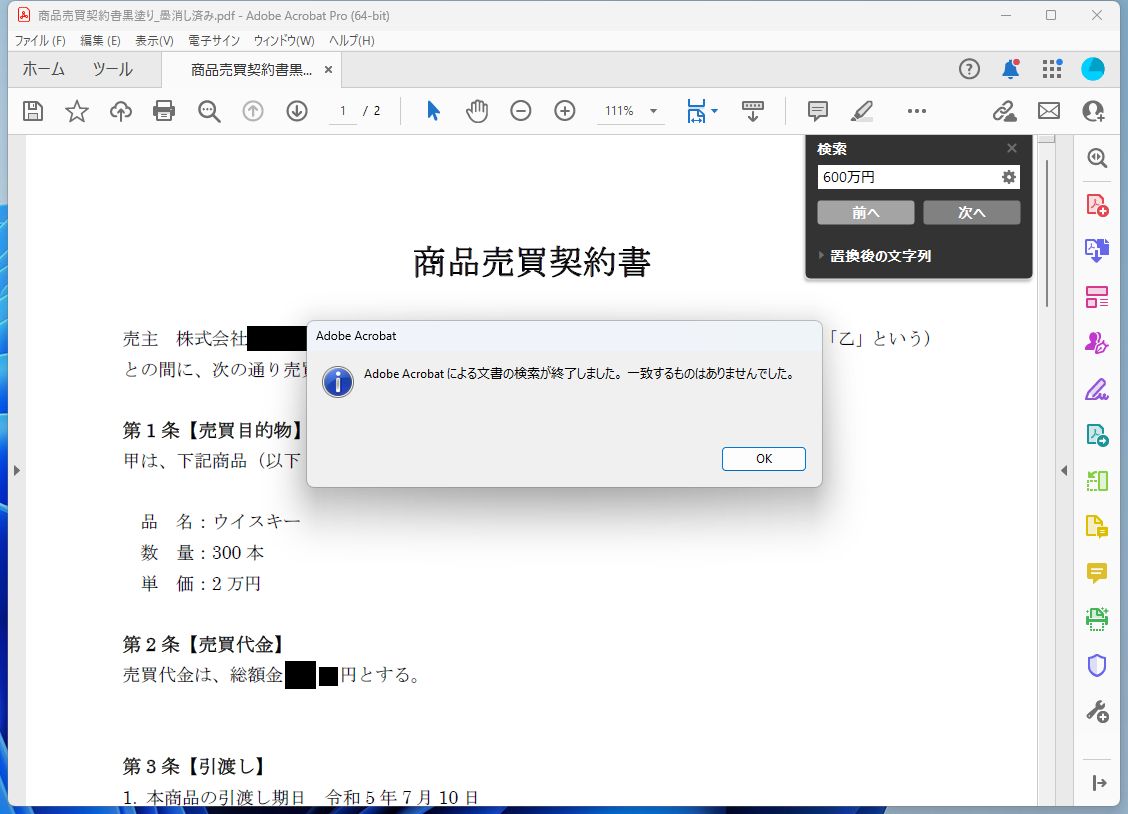Open the page display options dropdown
The height and width of the screenshot is (814, 1128).
[x=701, y=111]
